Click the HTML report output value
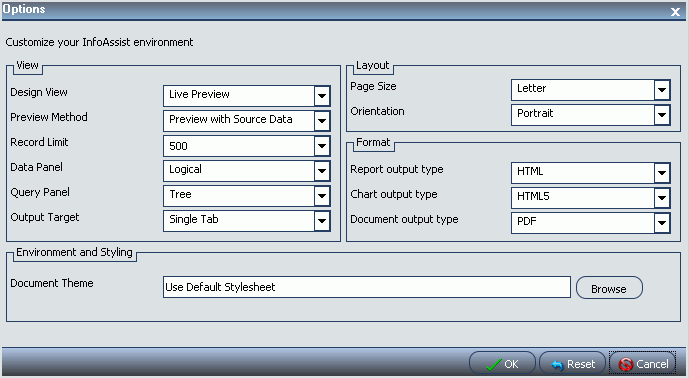The image size is (689, 378). coord(583,173)
